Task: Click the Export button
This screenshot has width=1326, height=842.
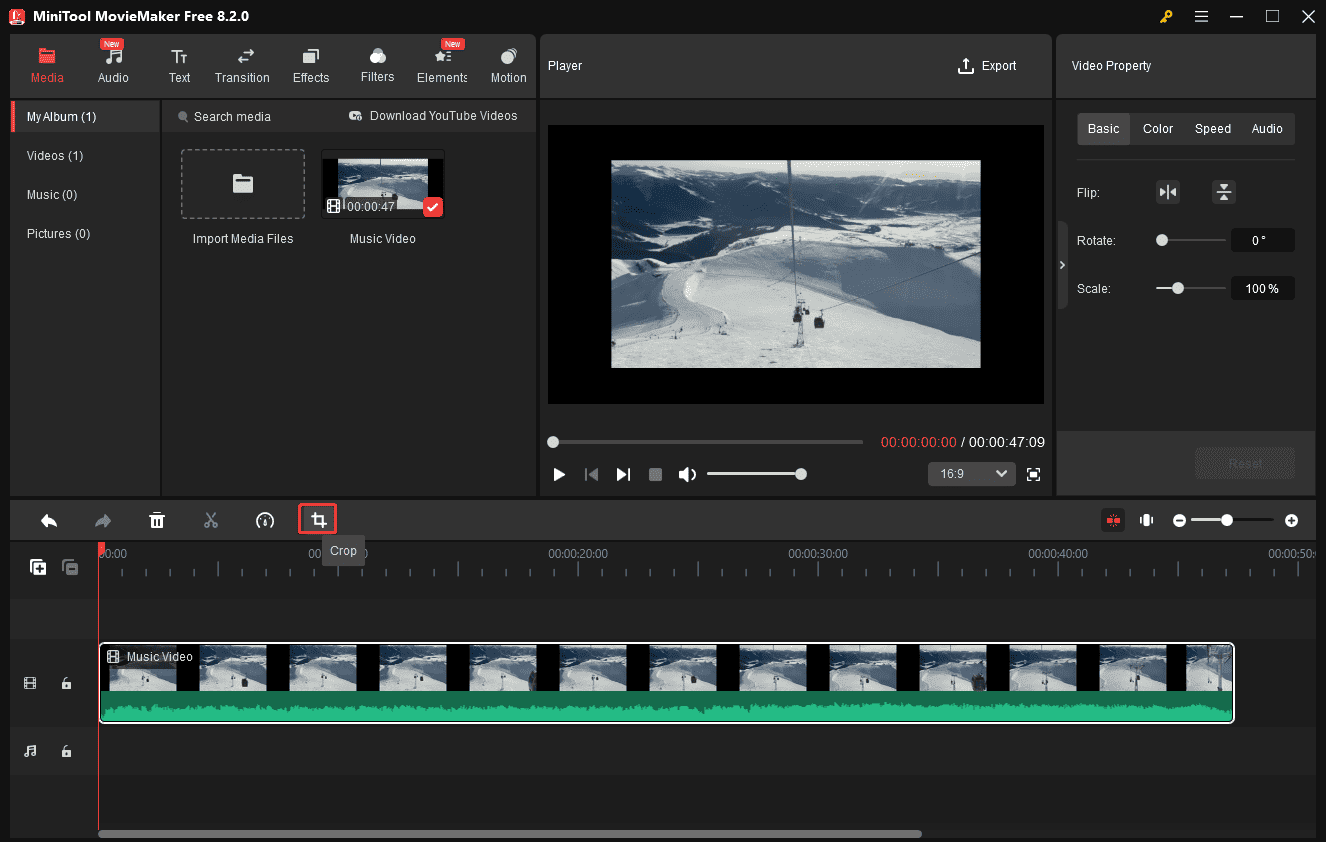Action: coord(987,66)
